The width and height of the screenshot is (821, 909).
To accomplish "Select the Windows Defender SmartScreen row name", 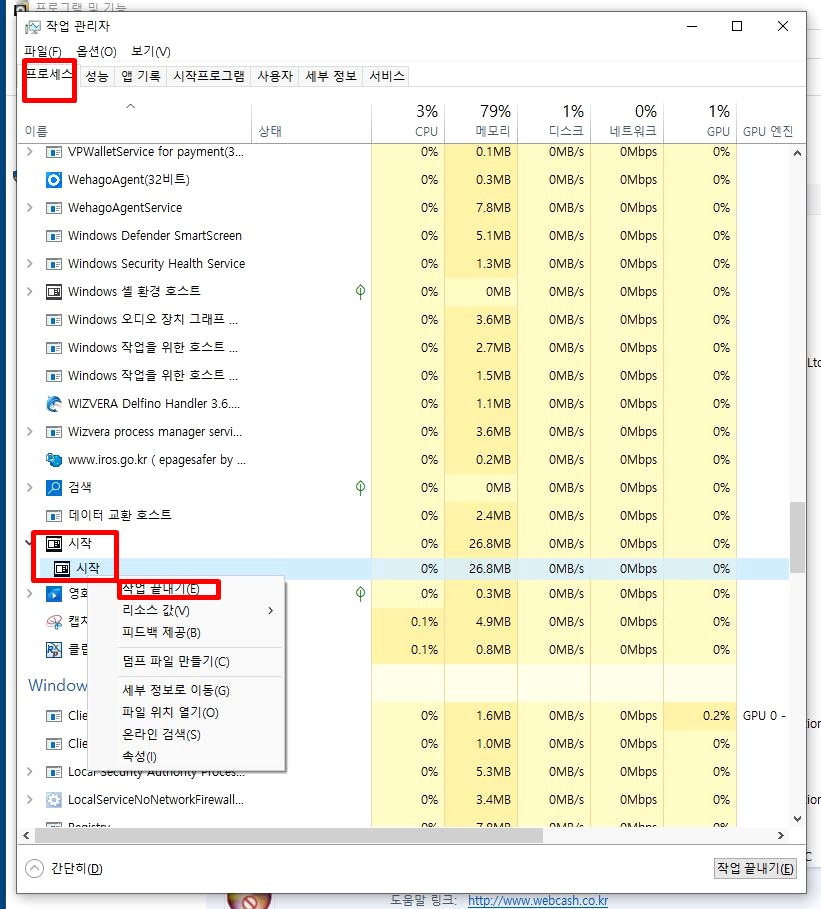I will tap(154, 236).
